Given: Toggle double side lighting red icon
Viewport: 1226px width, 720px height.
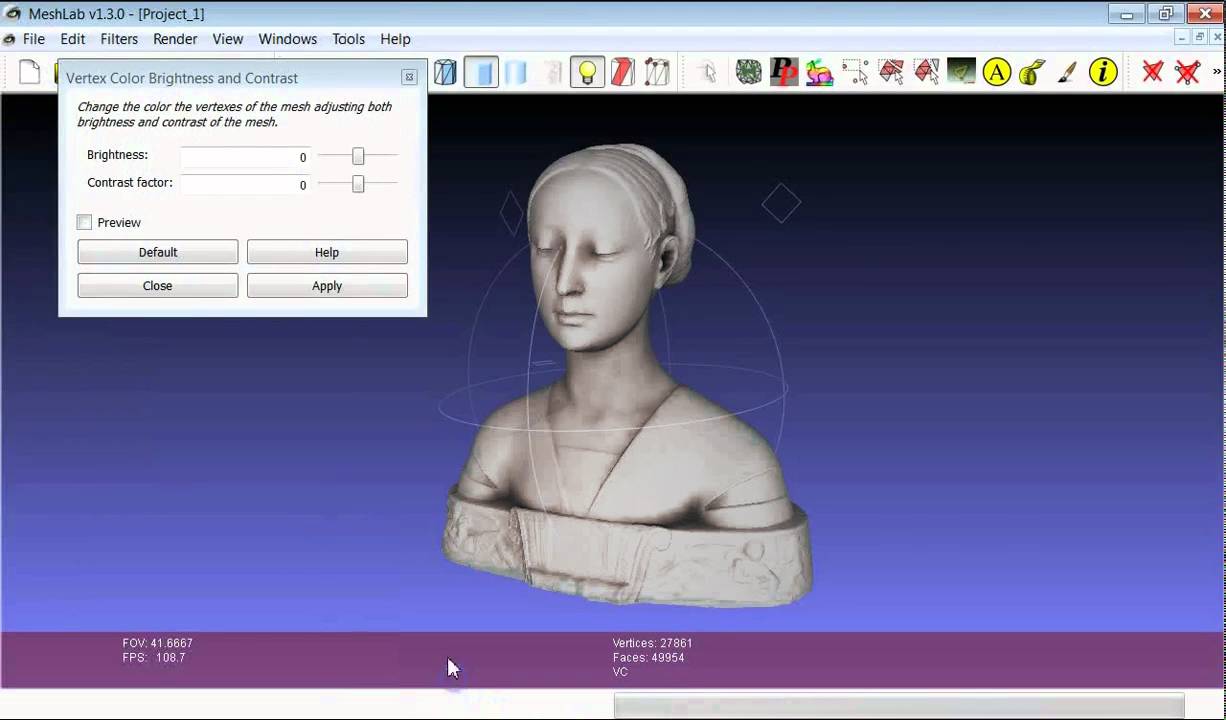Looking at the screenshot, I should pos(623,72).
